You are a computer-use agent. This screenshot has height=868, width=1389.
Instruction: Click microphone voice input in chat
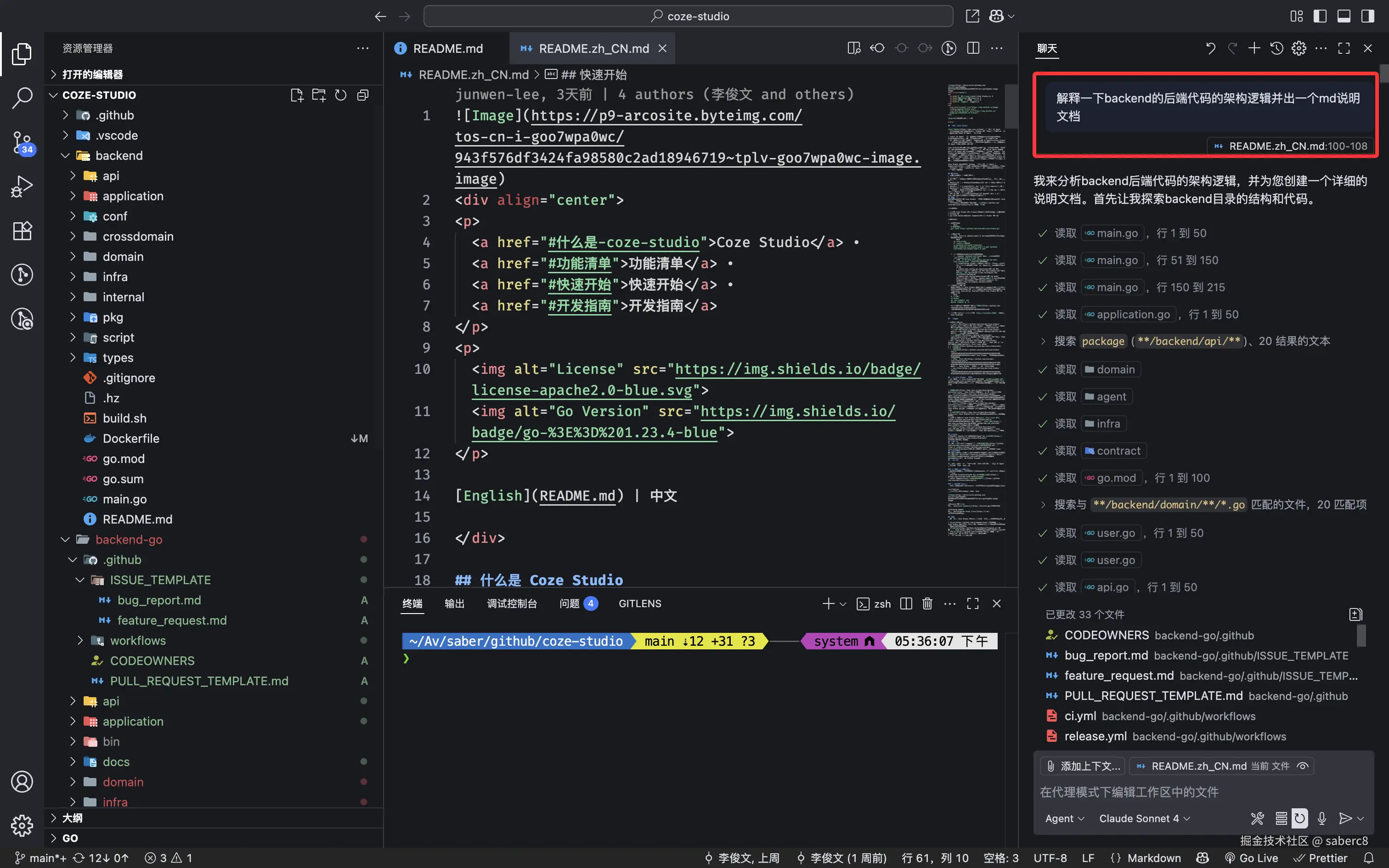coord(1322,818)
